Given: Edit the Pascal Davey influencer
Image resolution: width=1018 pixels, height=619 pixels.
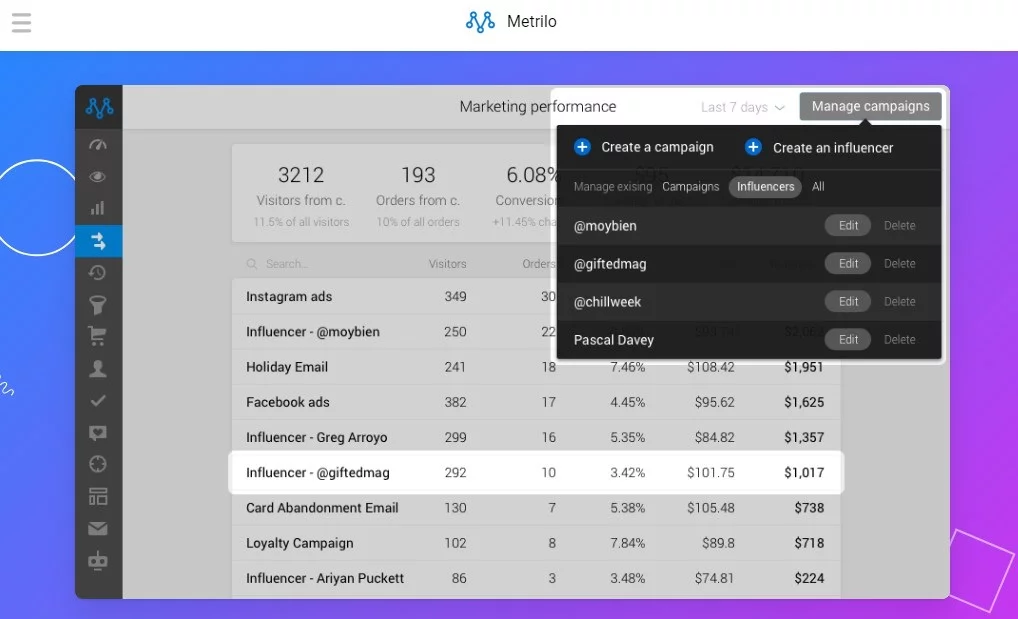Looking at the screenshot, I should 848,339.
